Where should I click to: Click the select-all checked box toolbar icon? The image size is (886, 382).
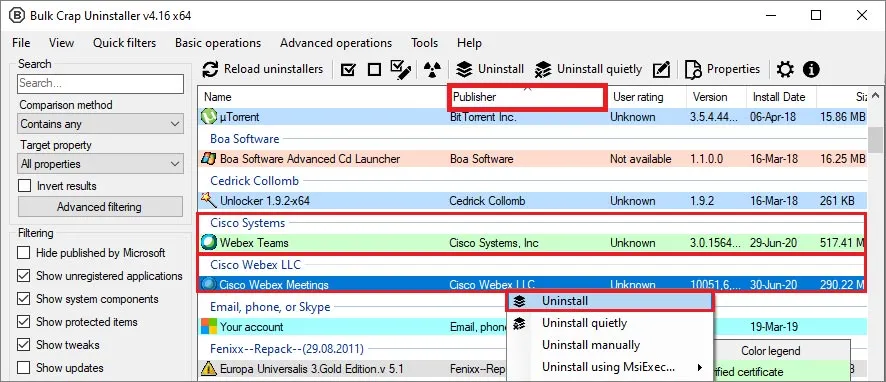coord(349,70)
